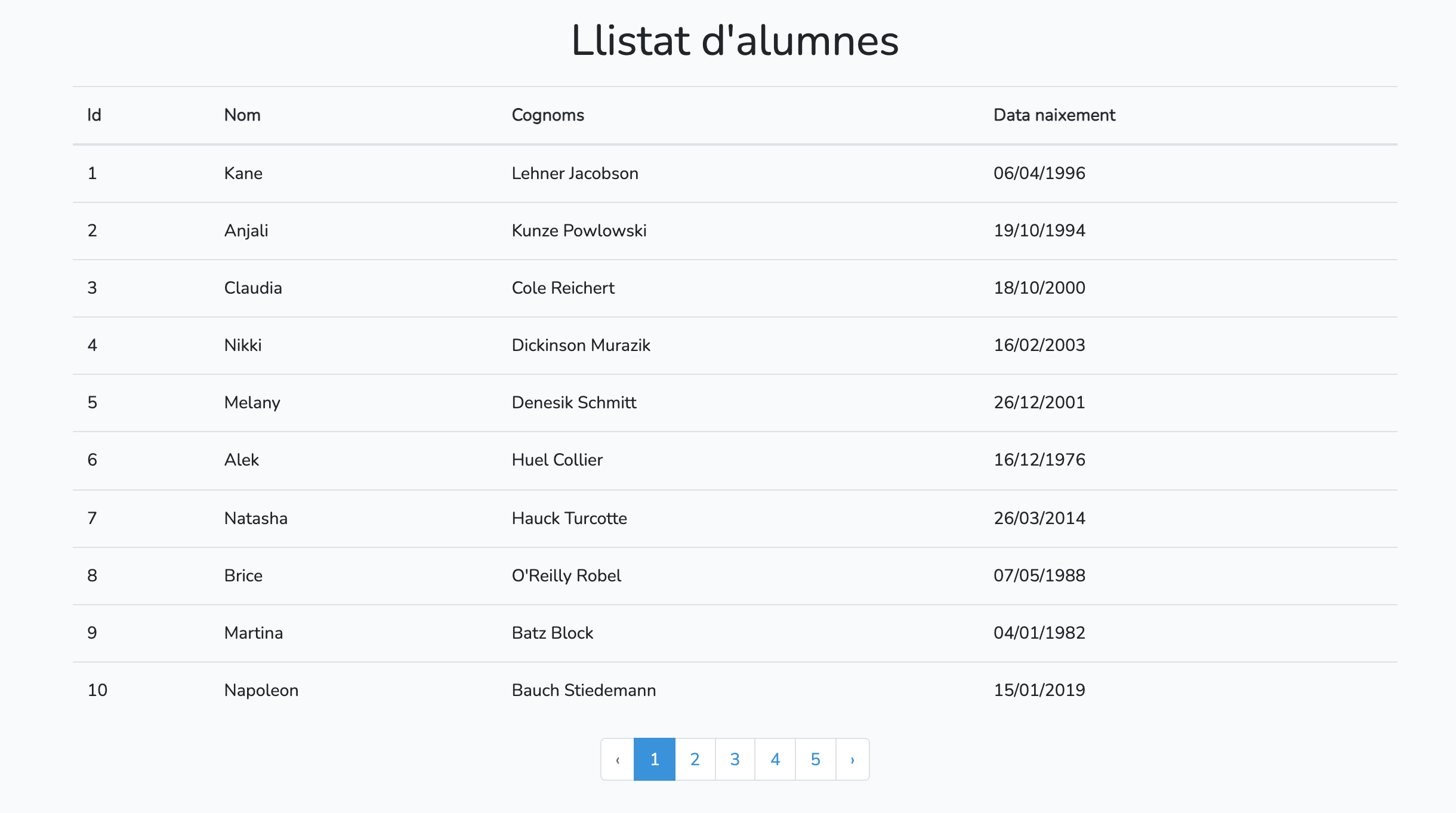Open page 4 in pagination
The width and height of the screenshot is (1456, 813).
[775, 759]
